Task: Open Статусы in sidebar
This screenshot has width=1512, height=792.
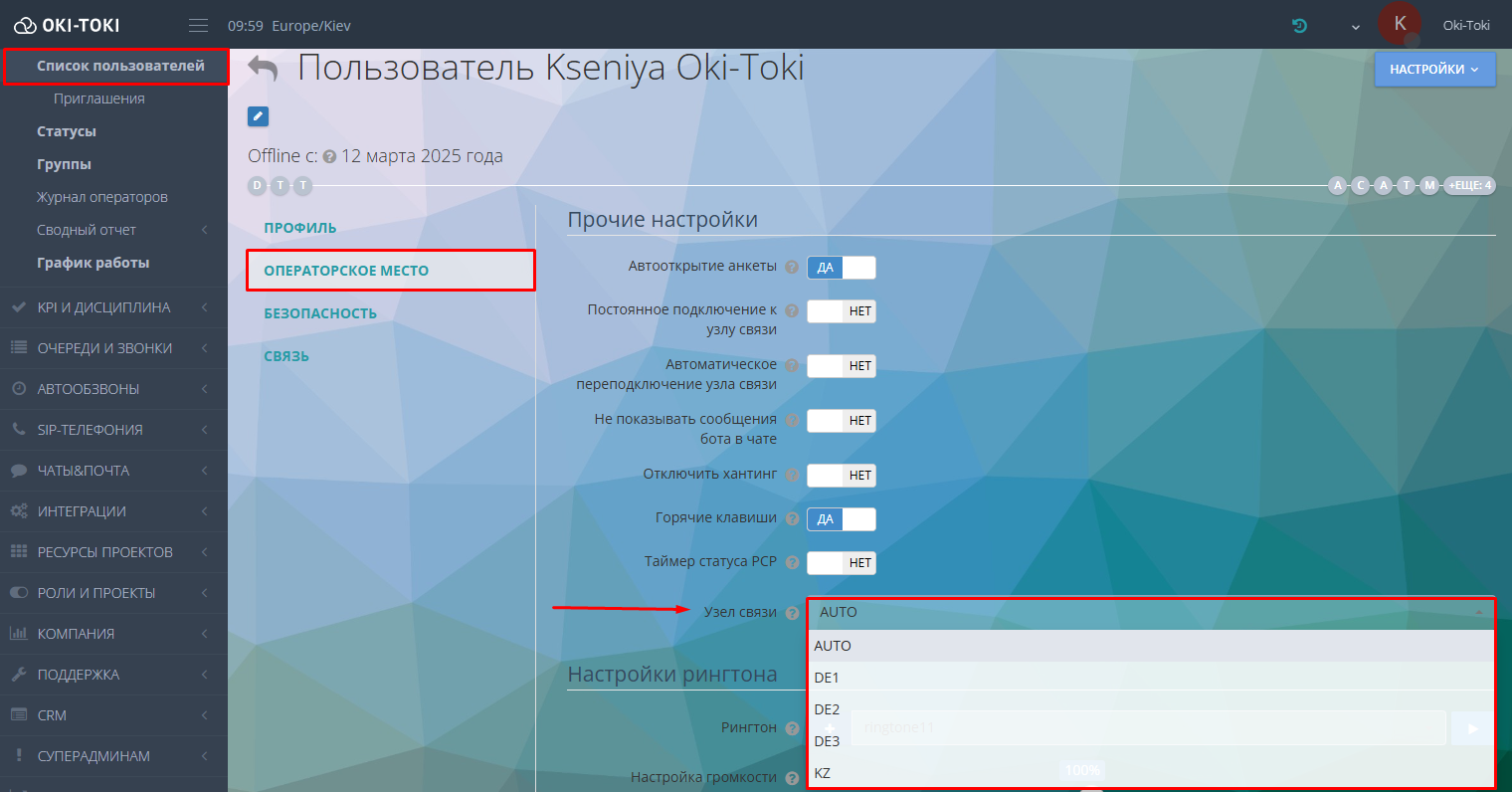Action: (67, 131)
